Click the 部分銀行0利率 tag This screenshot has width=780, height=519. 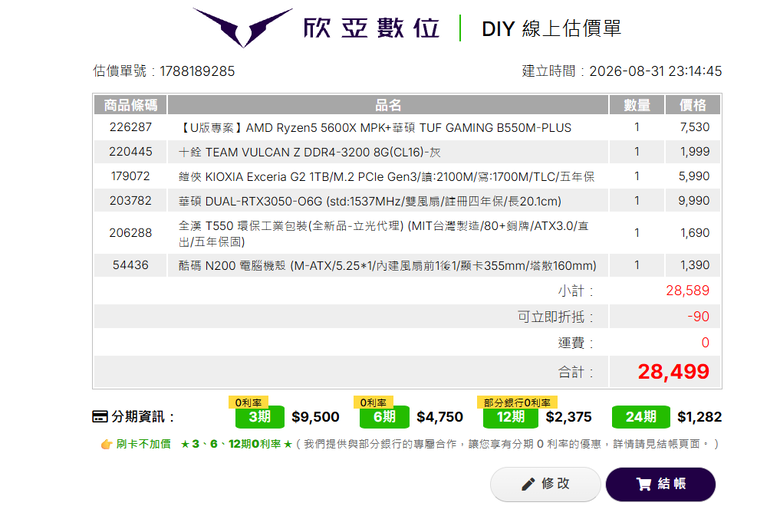click(517, 402)
